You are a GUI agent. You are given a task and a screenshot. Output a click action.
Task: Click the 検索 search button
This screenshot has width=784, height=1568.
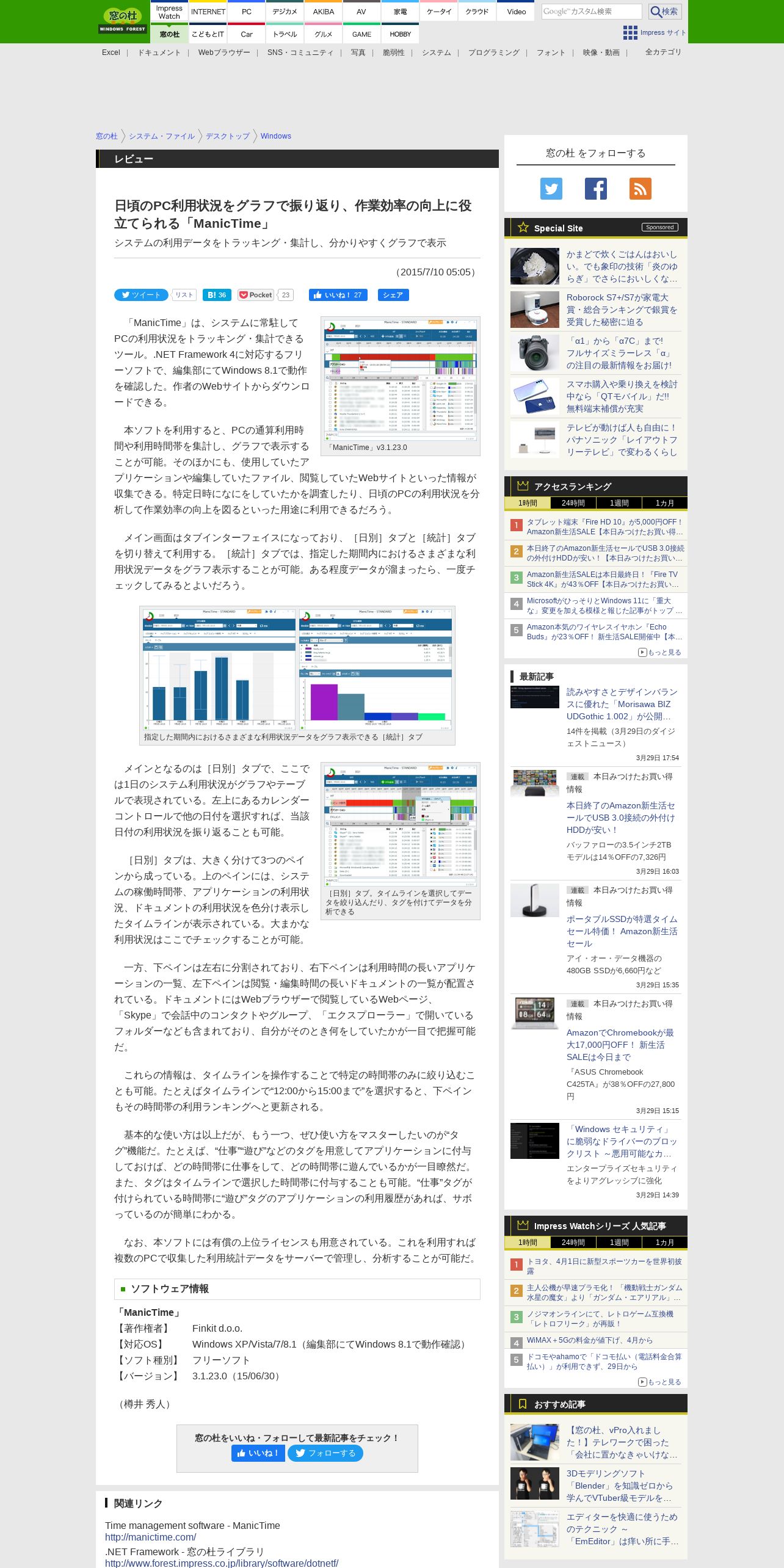click(664, 12)
